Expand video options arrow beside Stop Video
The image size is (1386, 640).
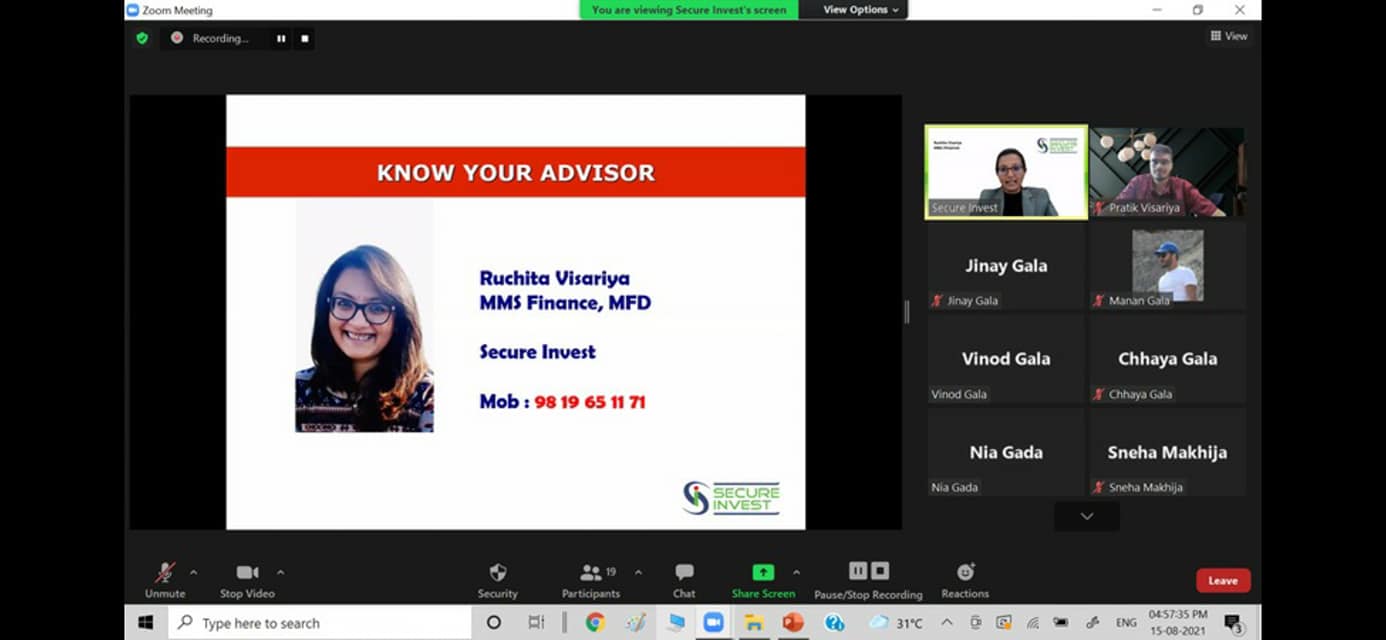[x=280, y=572]
